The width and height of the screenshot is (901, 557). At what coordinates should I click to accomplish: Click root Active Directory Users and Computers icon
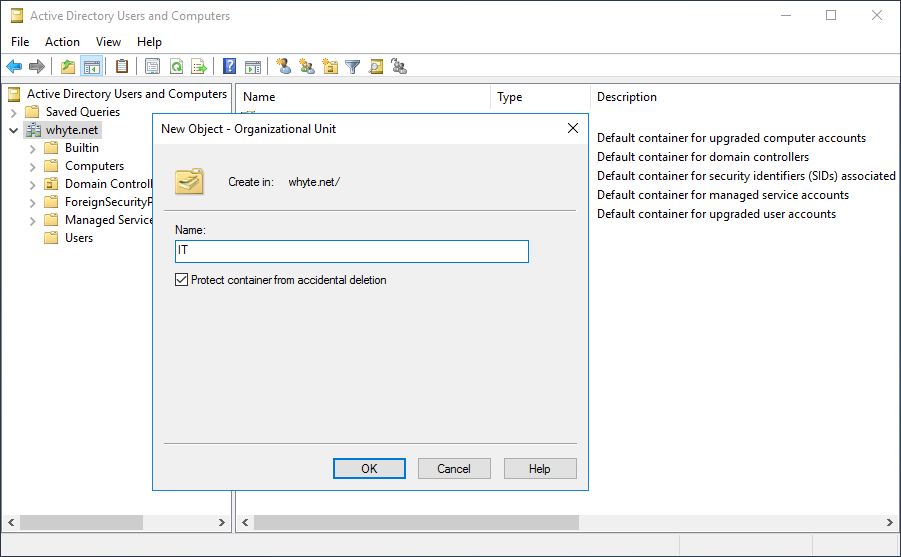(x=14, y=94)
